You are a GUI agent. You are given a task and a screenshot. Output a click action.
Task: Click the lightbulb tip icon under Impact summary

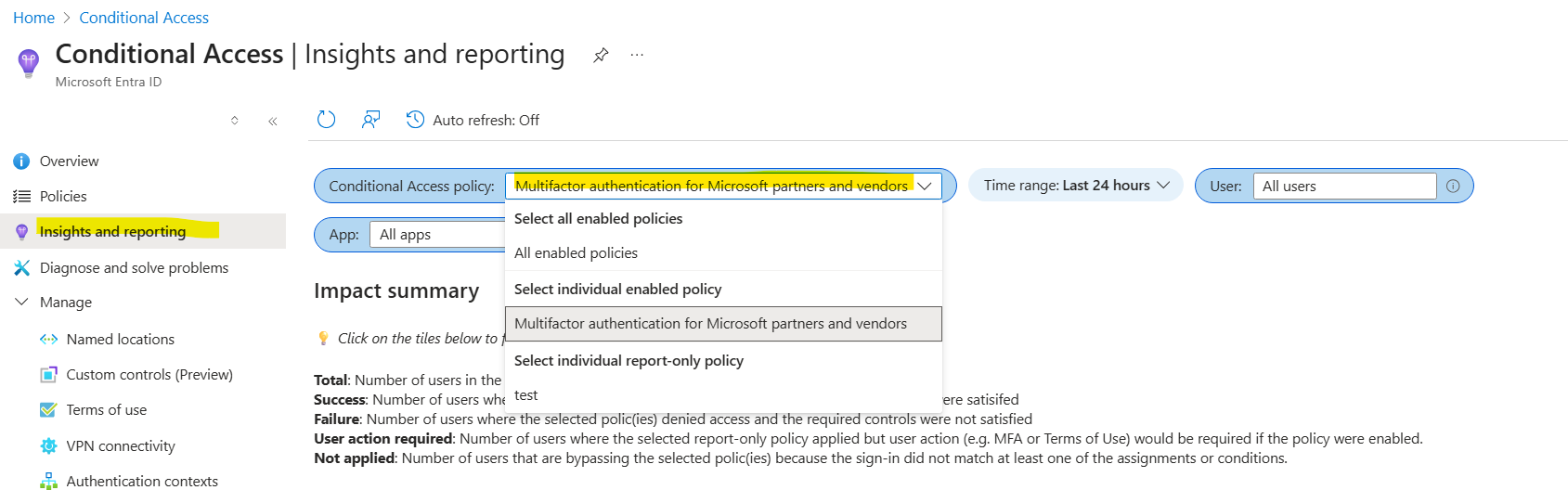(x=323, y=339)
